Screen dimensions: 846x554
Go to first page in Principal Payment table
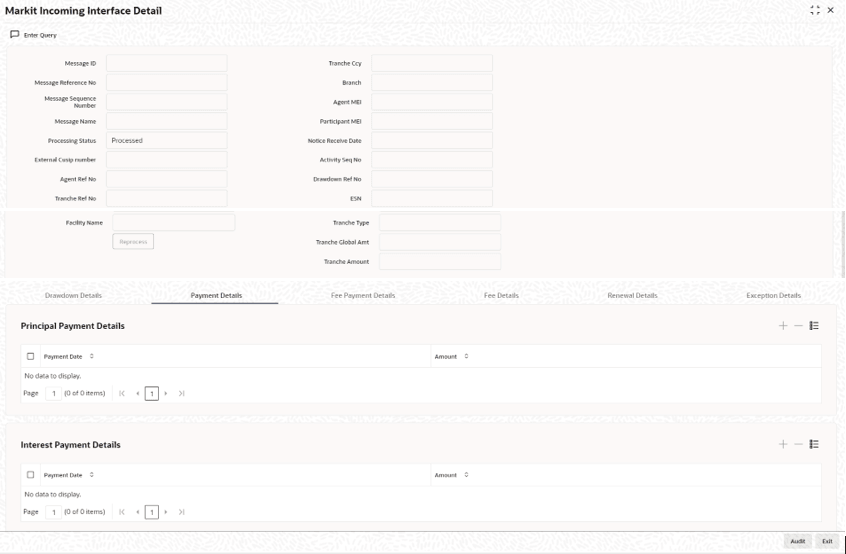pyautogui.click(x=122, y=393)
